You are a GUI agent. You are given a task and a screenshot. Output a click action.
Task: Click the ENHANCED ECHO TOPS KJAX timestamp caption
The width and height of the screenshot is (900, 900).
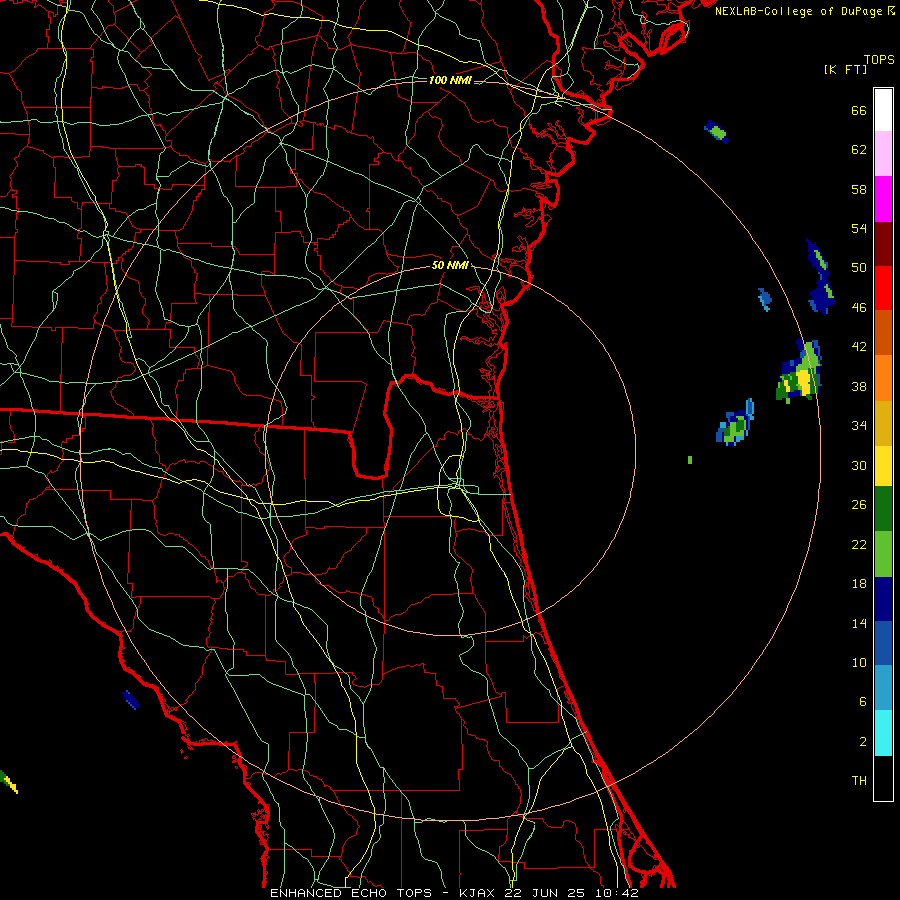tap(454, 893)
